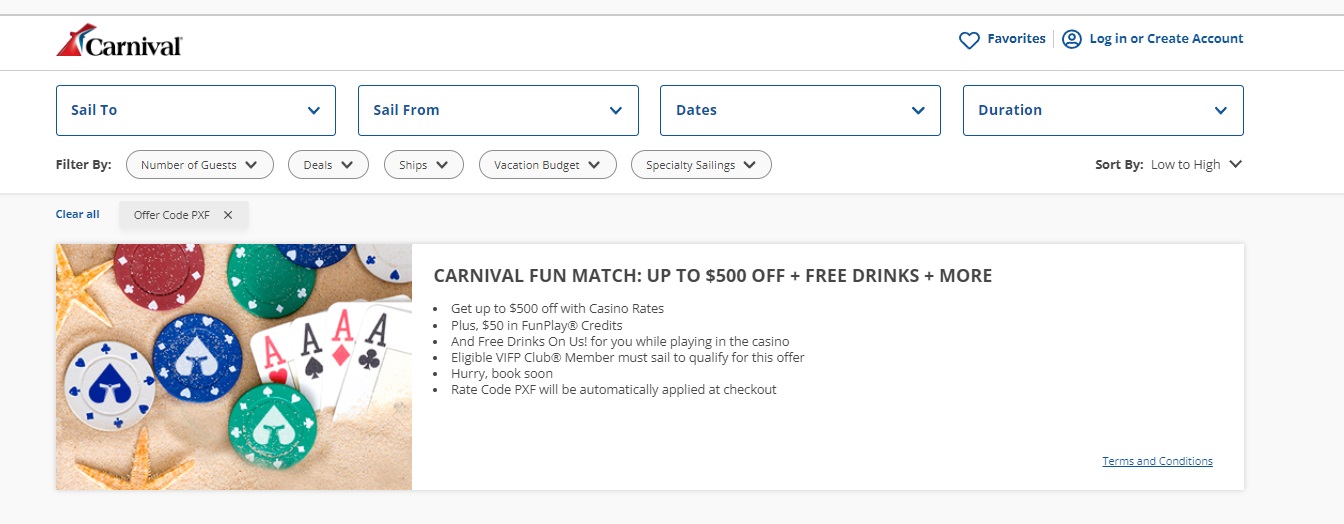Click 'And Free Drinks On Us!' line
Viewport: 1344px width, 524px height.
click(620, 341)
